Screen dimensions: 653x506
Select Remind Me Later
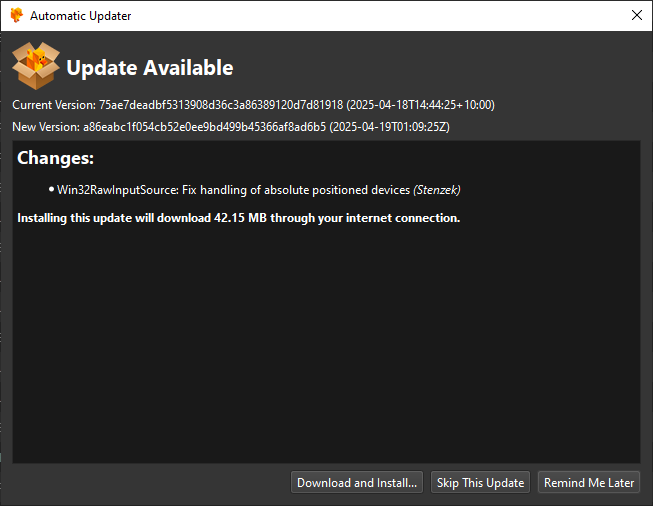point(589,482)
